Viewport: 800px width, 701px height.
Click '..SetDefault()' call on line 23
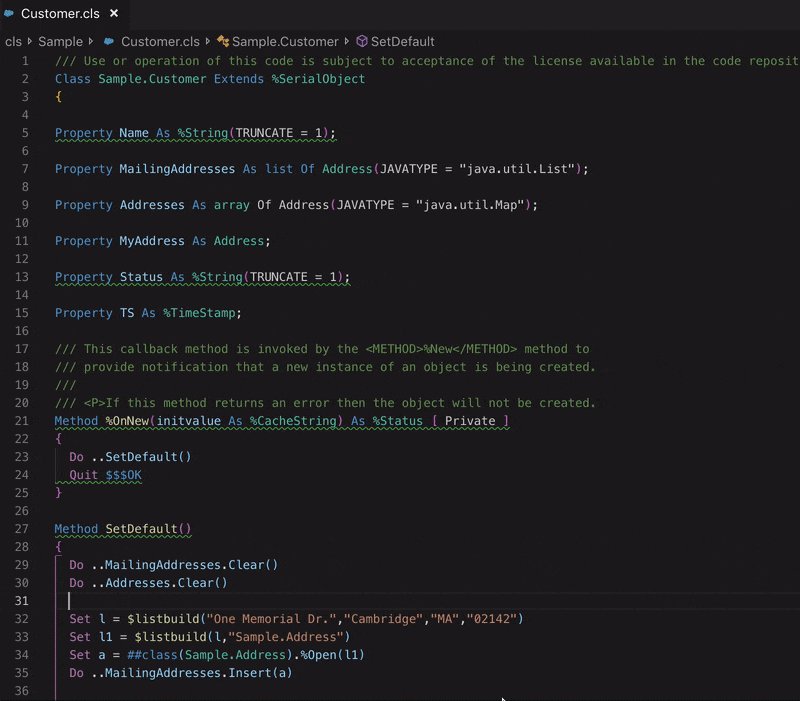(141, 457)
